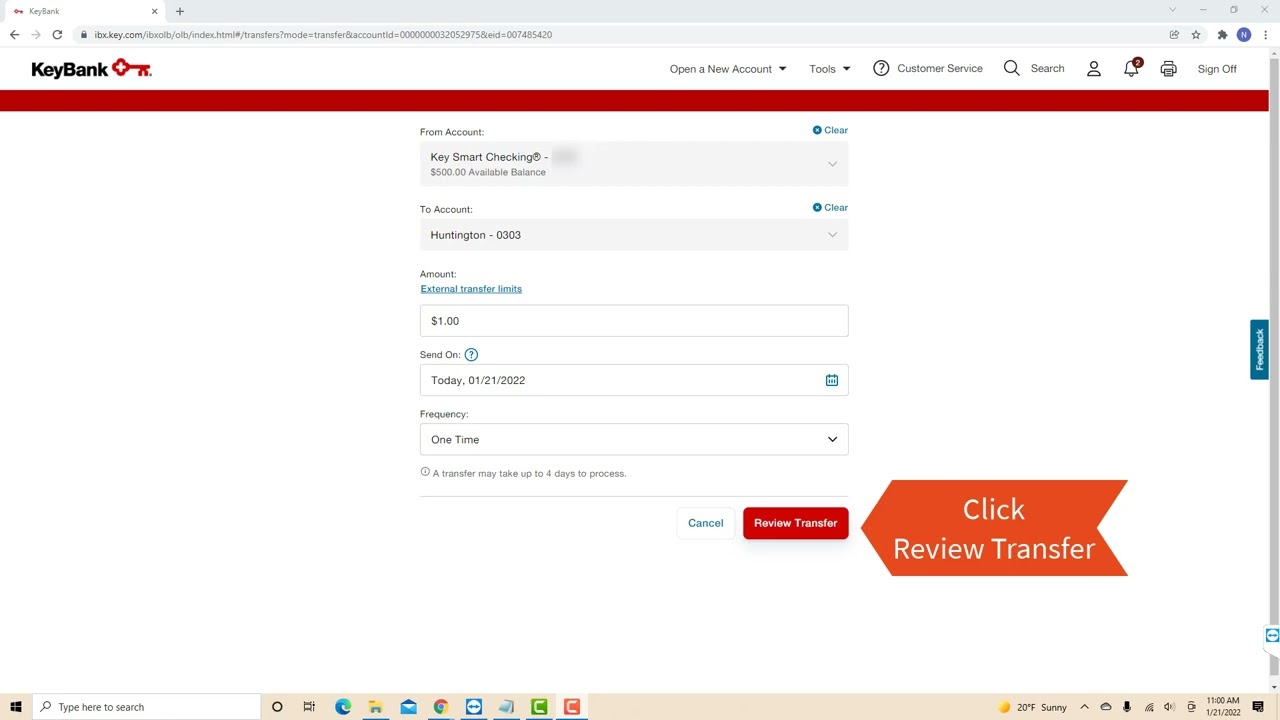Click the taskbar clock showing 11:00 AM
1280x720 pixels.
1223,707
